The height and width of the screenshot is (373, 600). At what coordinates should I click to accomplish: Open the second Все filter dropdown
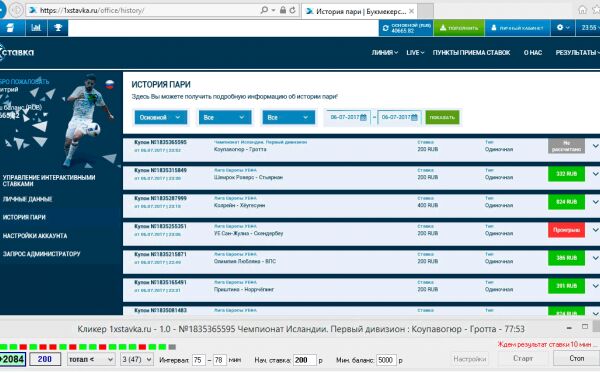(x=289, y=117)
